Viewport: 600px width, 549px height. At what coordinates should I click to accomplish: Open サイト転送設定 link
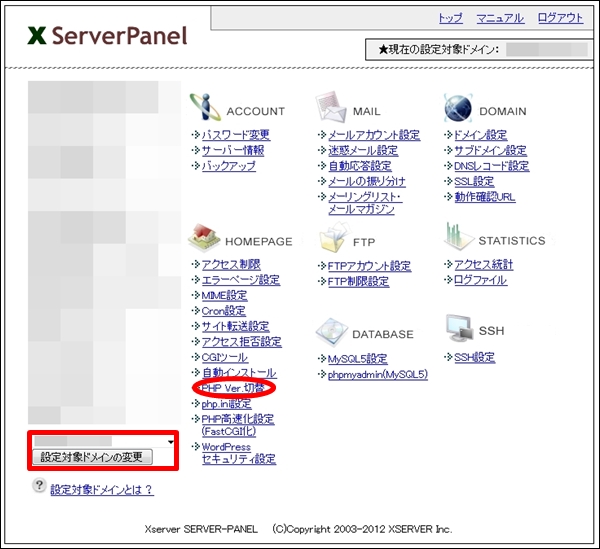click(x=235, y=326)
